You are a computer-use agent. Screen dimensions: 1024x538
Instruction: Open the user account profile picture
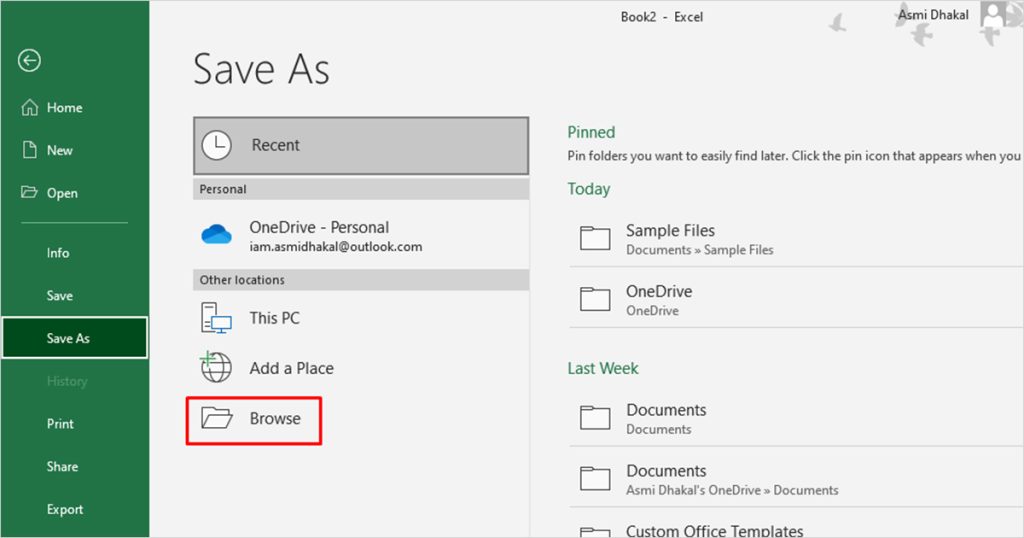tap(994, 17)
